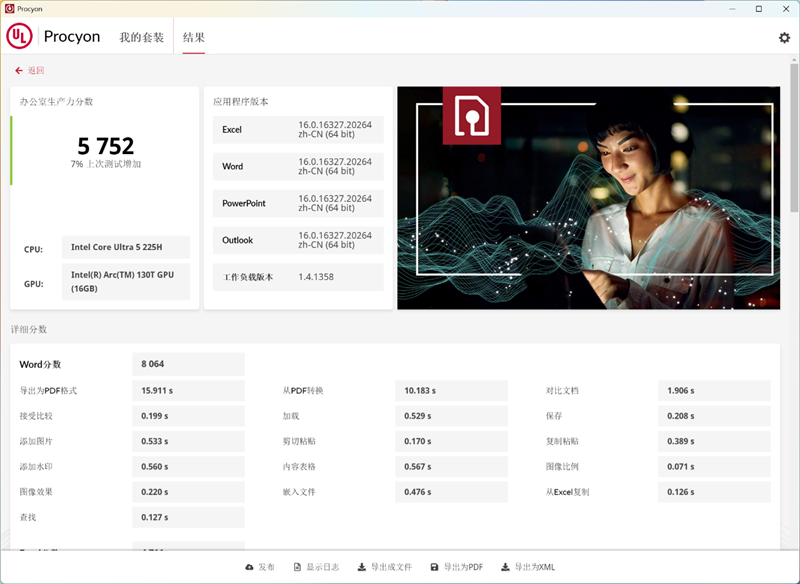This screenshot has width=800, height=584.
Task: Click the 导出成文件 download icon
Action: point(361,567)
